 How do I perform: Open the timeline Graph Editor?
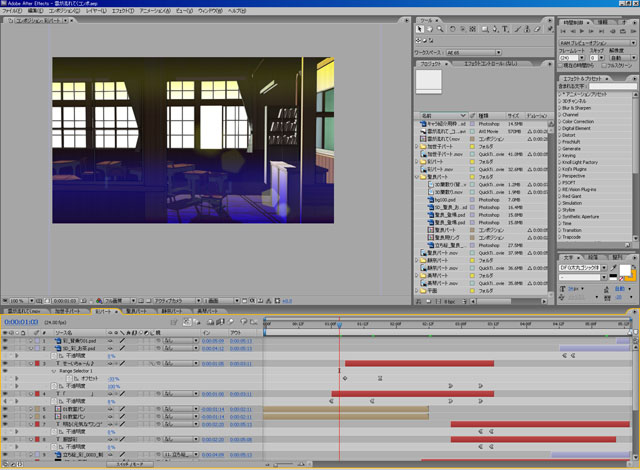(254, 322)
